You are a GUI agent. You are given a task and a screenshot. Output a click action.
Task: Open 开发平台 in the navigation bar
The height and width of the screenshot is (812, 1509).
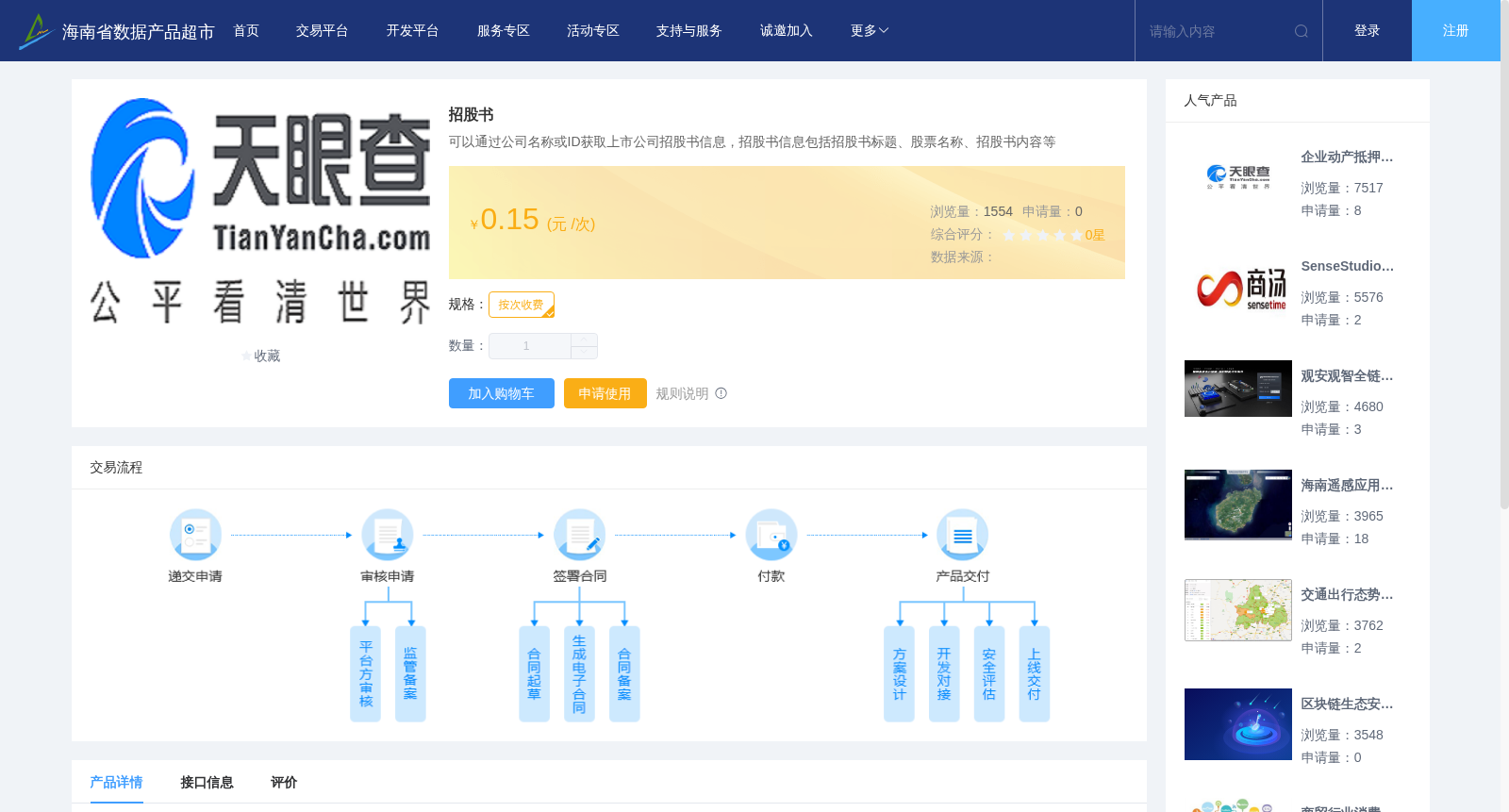[413, 31]
